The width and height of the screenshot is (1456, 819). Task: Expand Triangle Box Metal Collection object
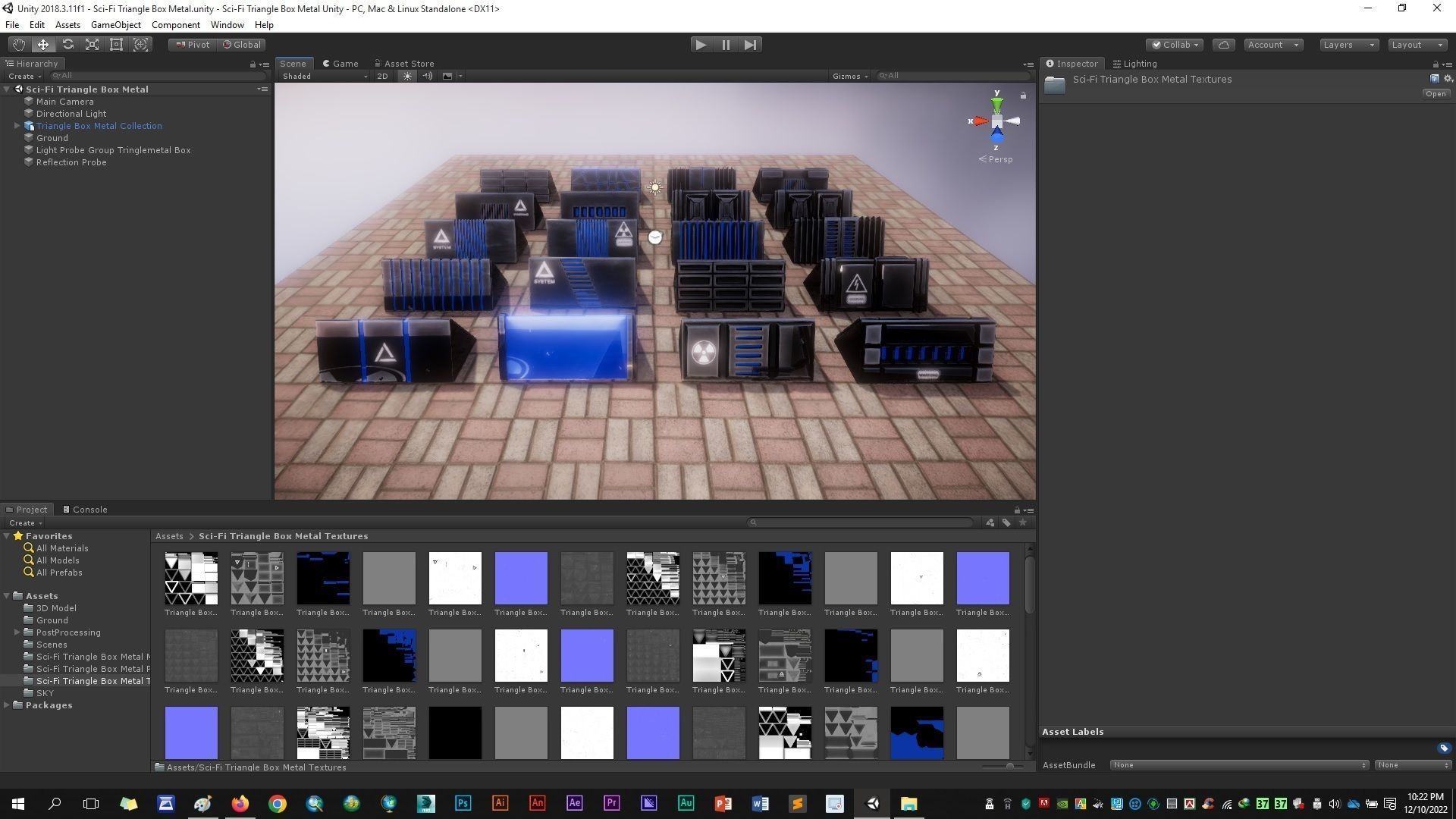click(17, 126)
